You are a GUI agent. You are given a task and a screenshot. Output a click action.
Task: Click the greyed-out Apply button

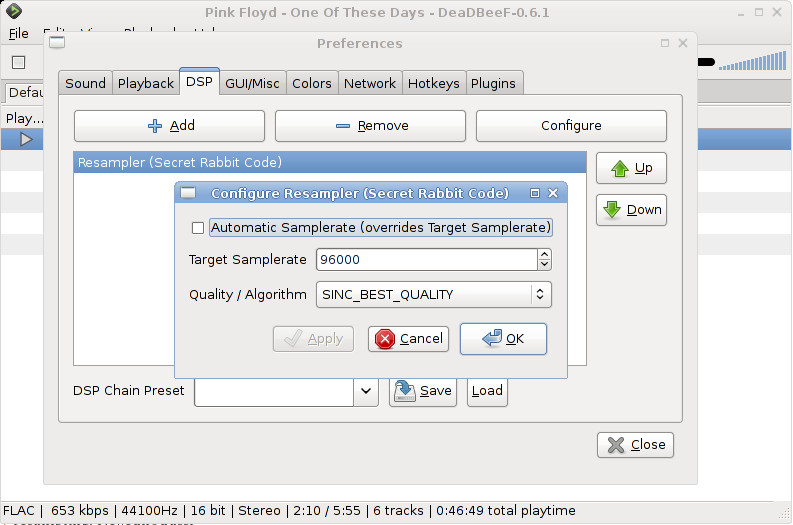(313, 339)
